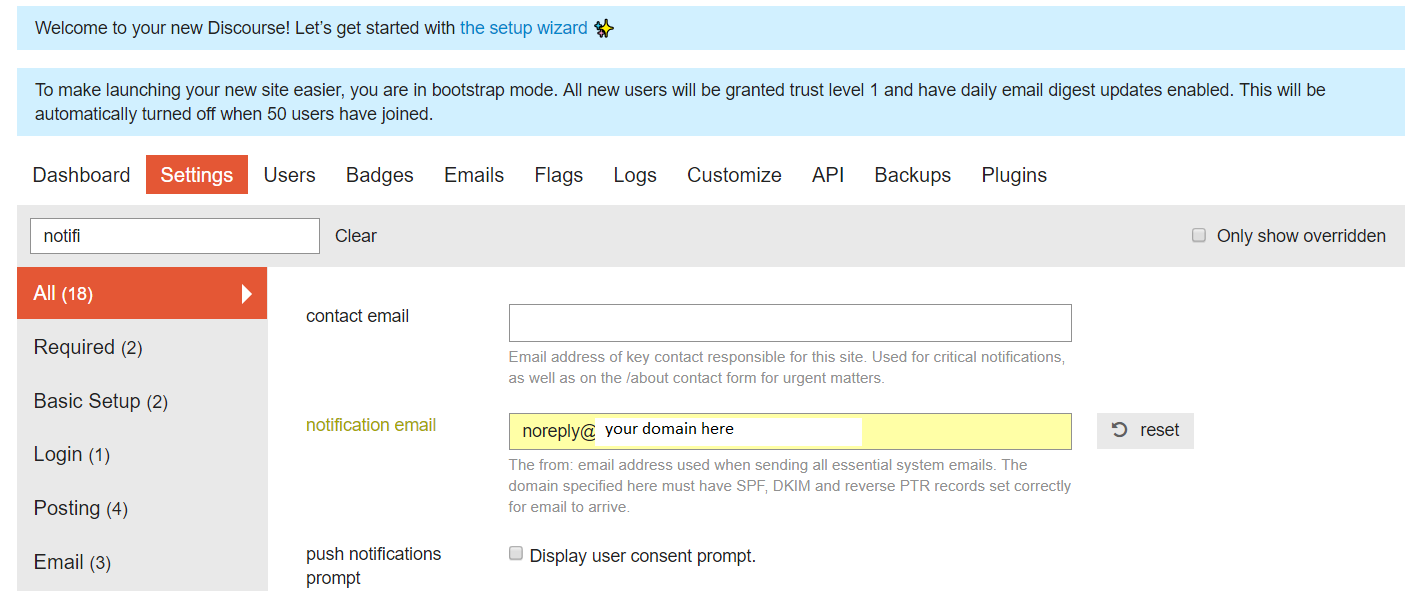The image size is (1415, 591).
Task: Go to the Badges tab
Action: click(380, 175)
